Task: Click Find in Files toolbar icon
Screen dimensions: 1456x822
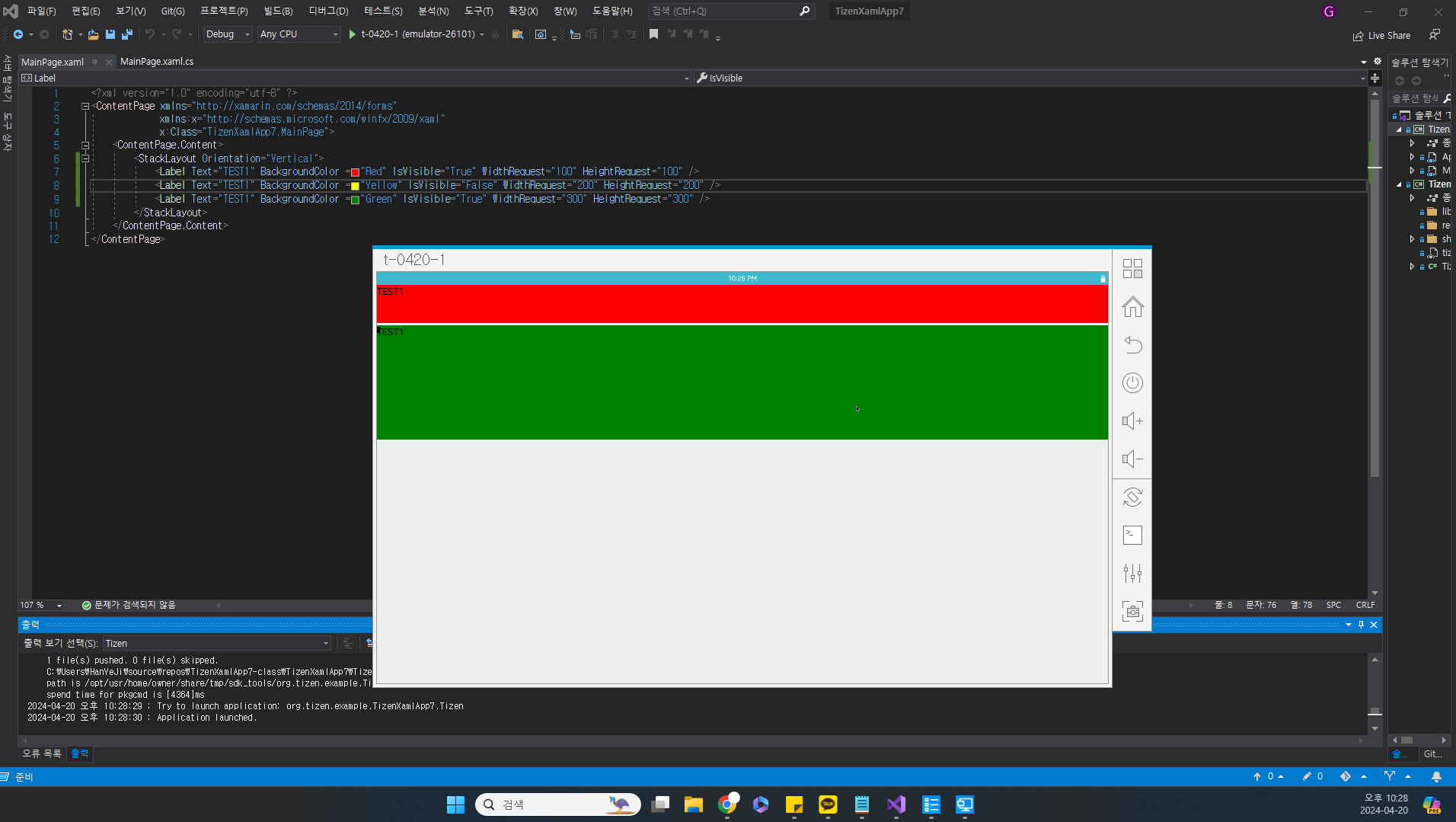Action: point(518,34)
